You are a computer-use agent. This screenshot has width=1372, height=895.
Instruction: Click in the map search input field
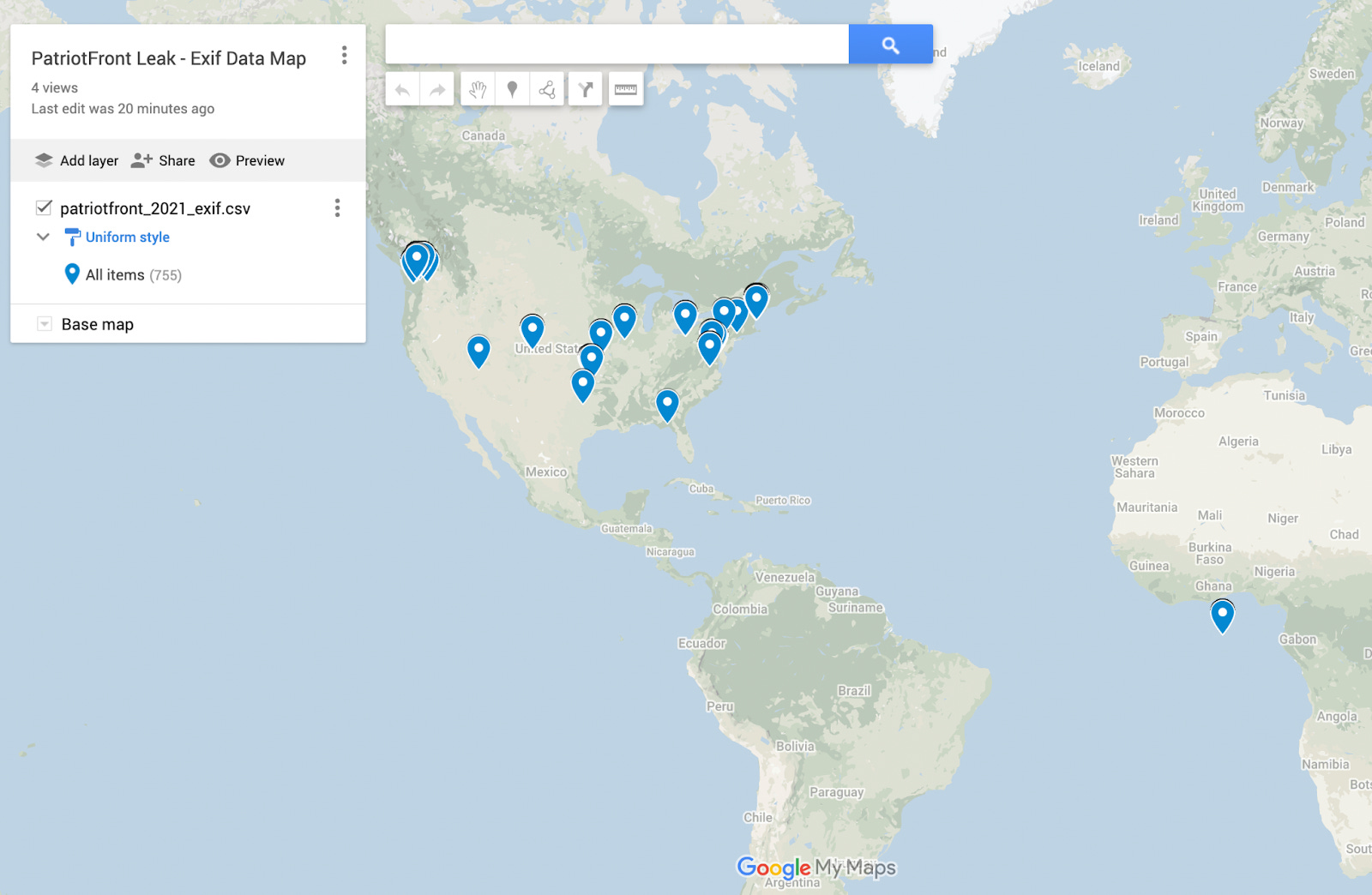616,45
